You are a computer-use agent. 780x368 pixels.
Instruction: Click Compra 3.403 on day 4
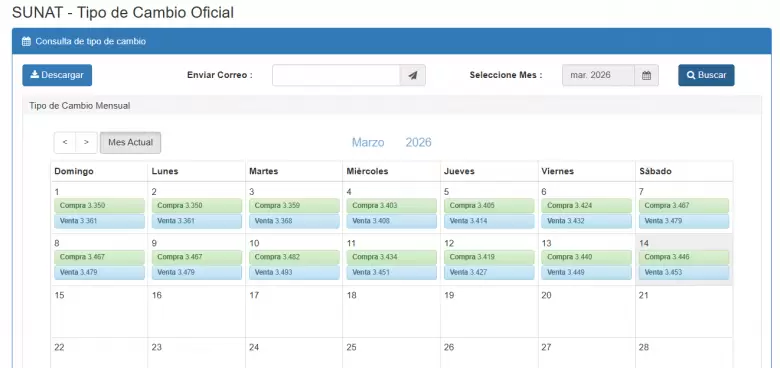click(x=392, y=206)
